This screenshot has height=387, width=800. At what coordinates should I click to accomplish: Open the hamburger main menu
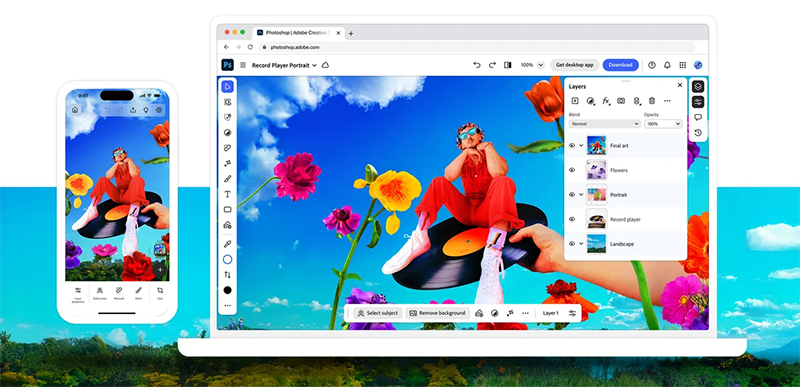tap(243, 65)
